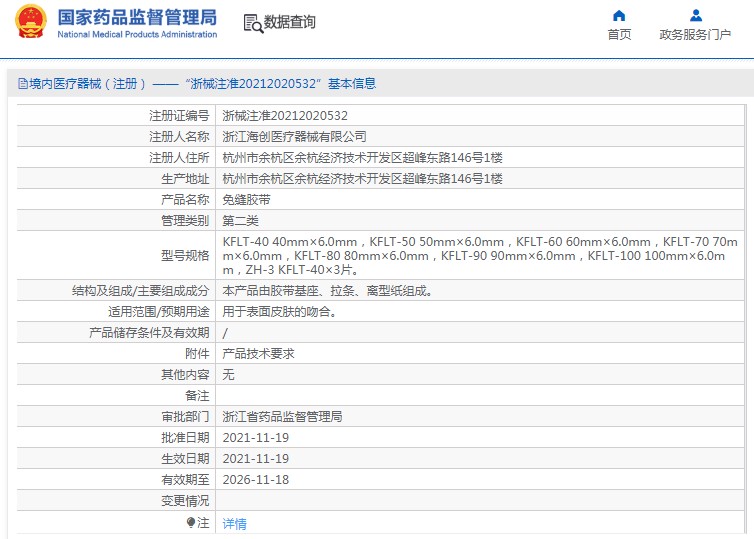Select registration number 浙械注准20212020532 in the table
This screenshot has height=539, width=754.
(x=285, y=116)
